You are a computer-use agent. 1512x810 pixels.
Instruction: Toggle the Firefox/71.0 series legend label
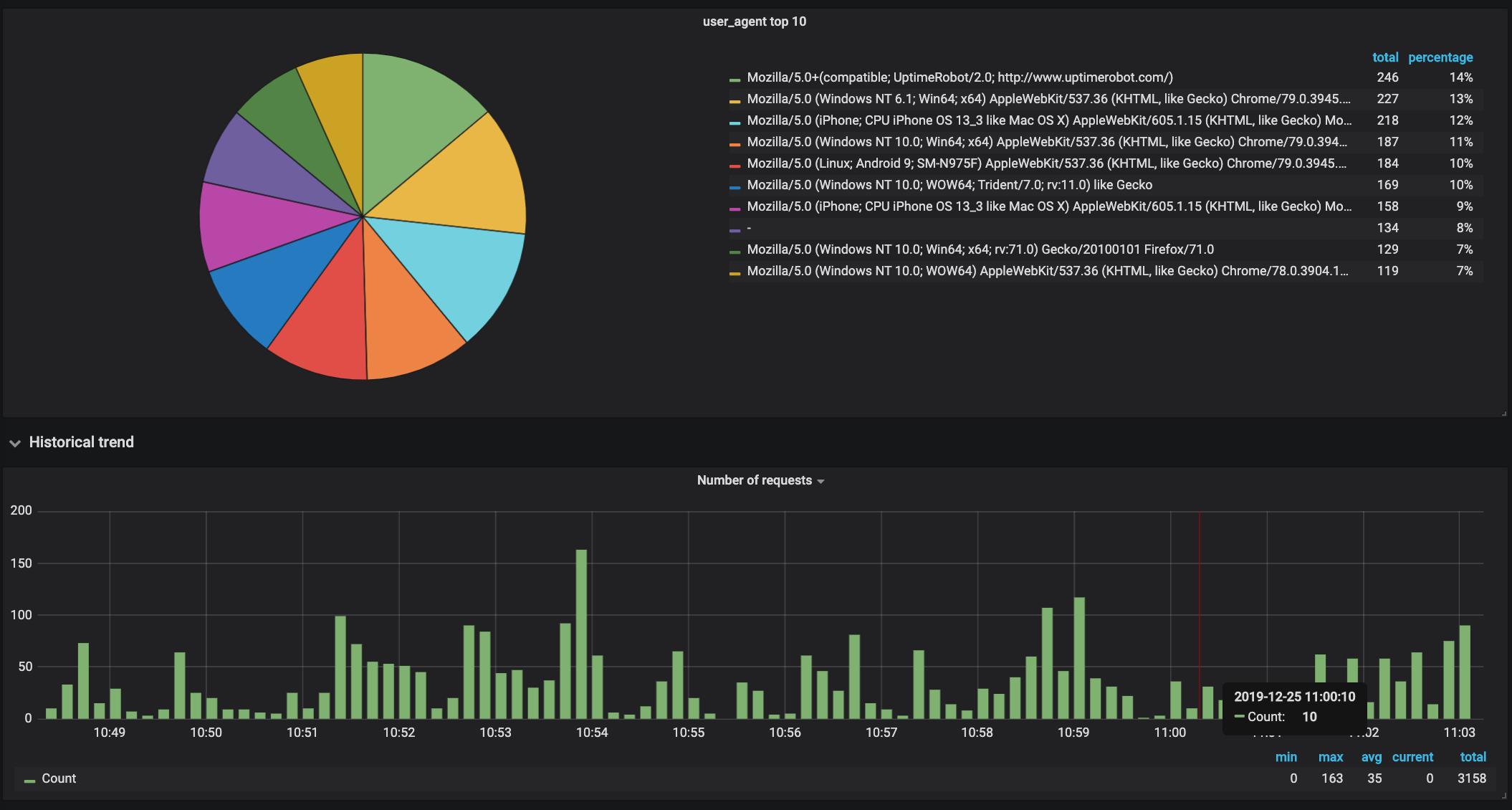(x=980, y=249)
